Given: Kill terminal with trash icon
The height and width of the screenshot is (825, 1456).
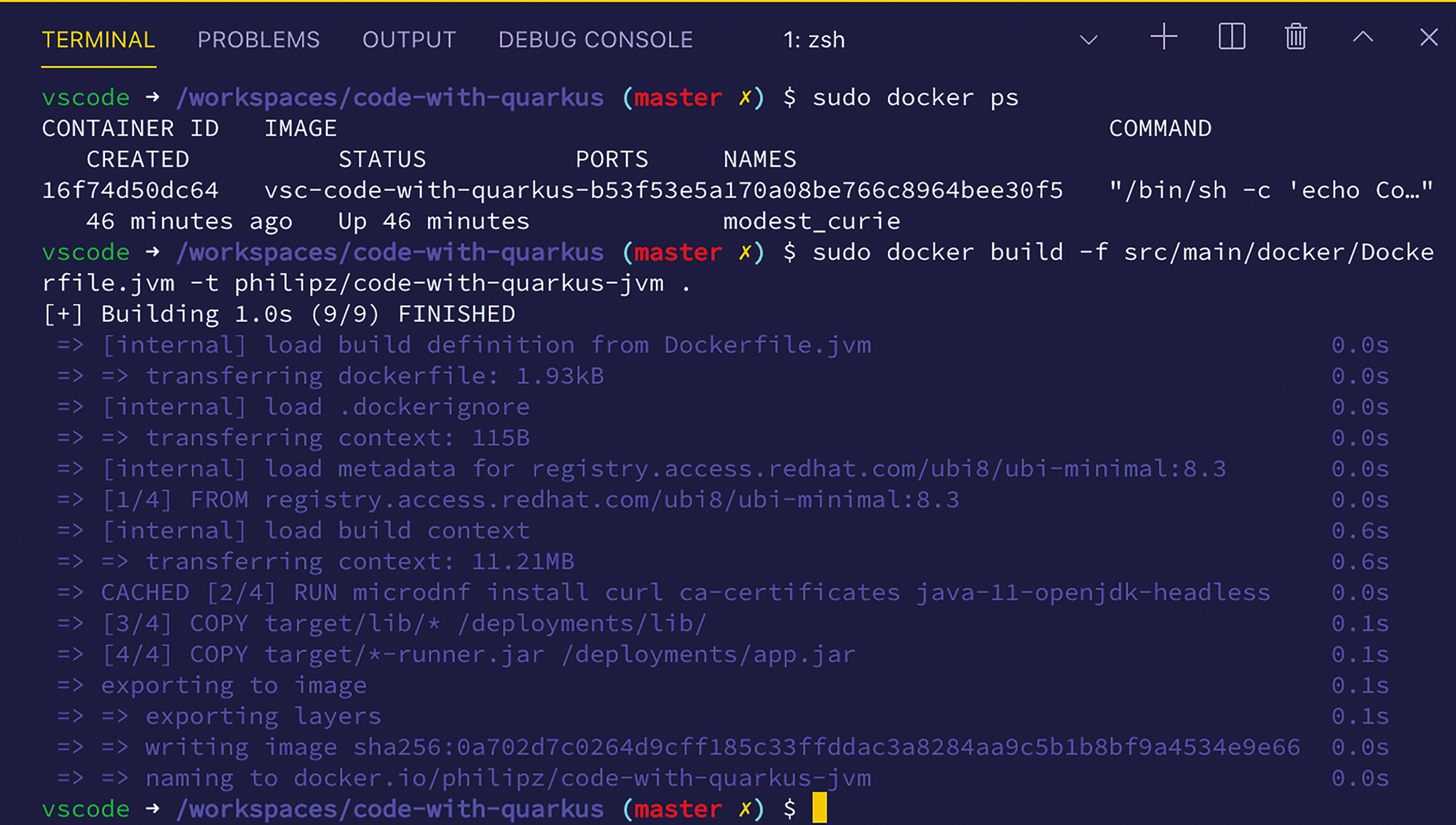Looking at the screenshot, I should point(1296,37).
